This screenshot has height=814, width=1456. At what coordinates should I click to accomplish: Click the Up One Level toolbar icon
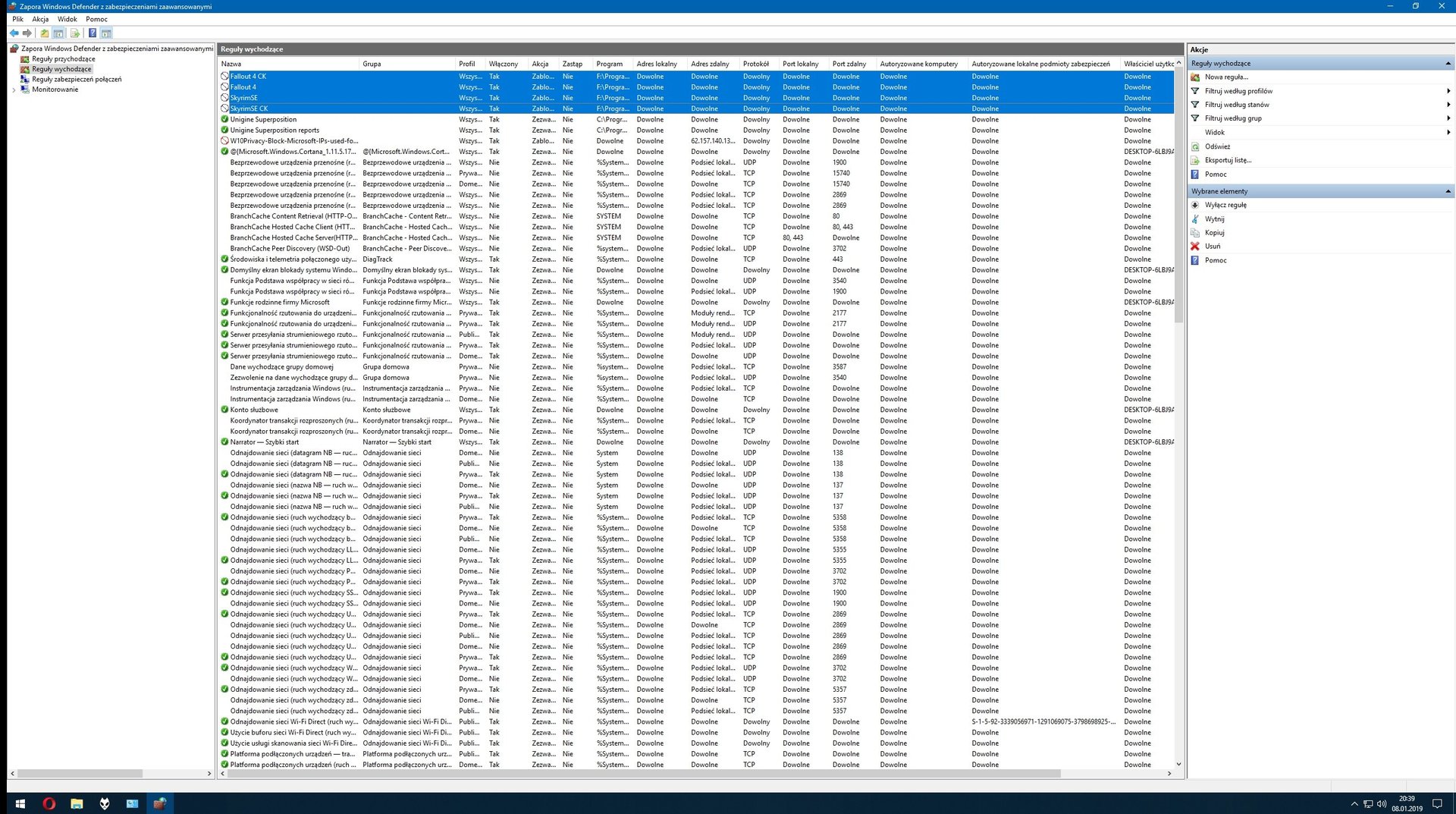pyautogui.click(x=45, y=33)
